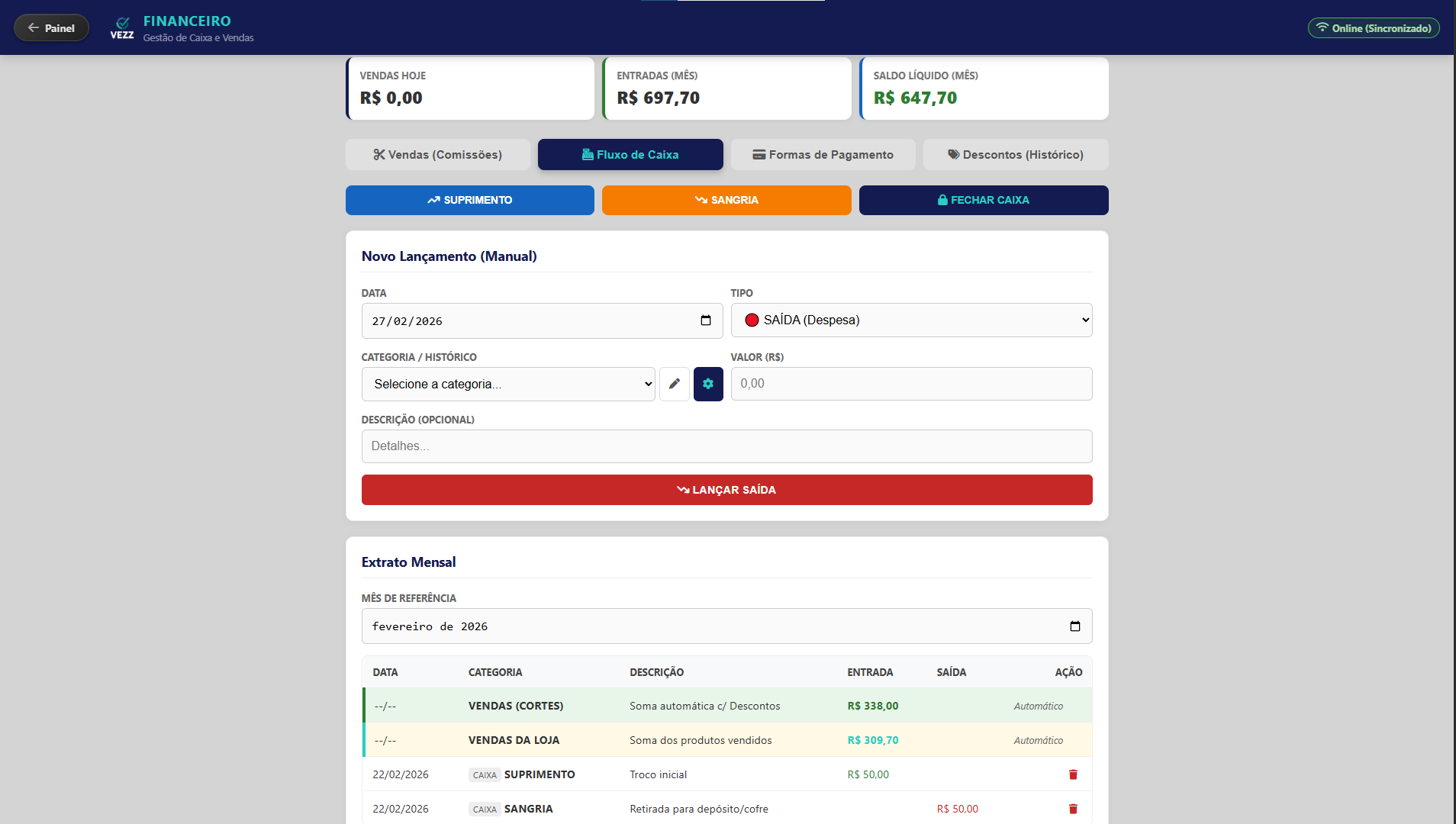Screen dimensions: 1456x824
Task: Expand the Tipo dropdown
Action: (911, 320)
